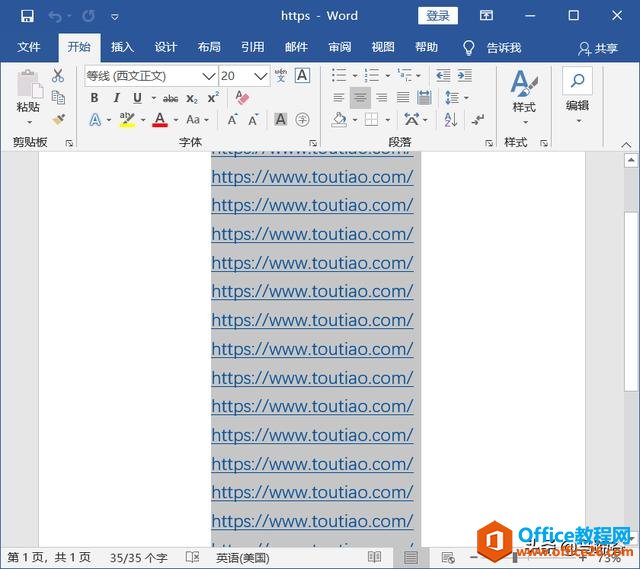Toggle Subscript x₂ formatting
The width and height of the screenshot is (640, 569).
pos(192,98)
